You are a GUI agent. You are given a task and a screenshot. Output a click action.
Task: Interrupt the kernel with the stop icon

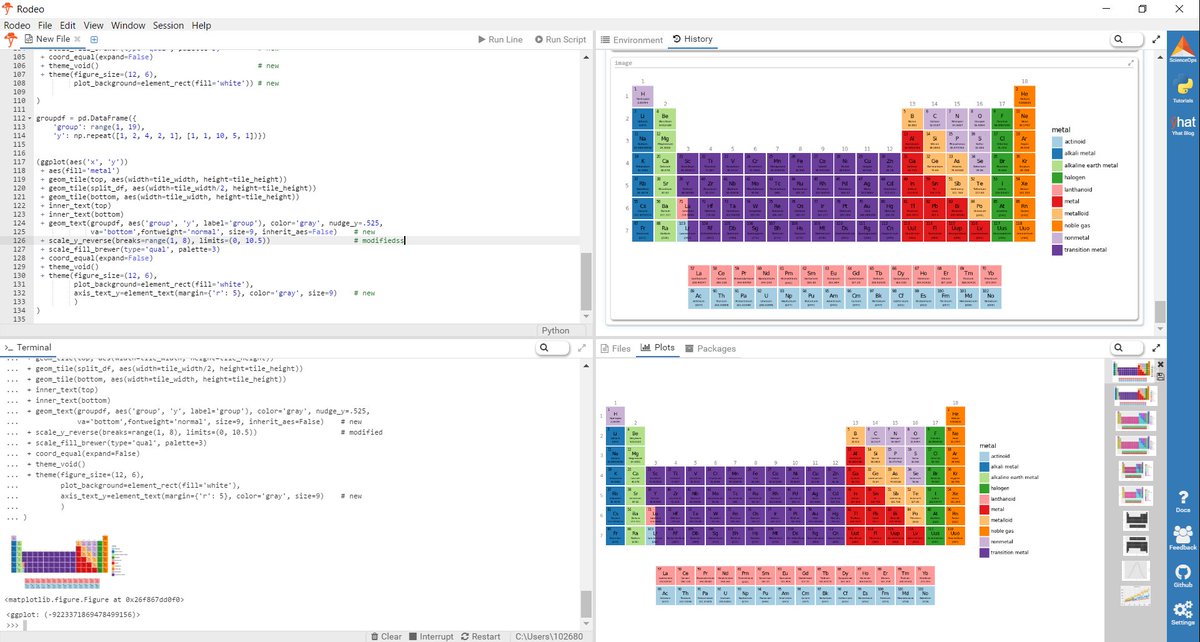pyautogui.click(x=413, y=636)
